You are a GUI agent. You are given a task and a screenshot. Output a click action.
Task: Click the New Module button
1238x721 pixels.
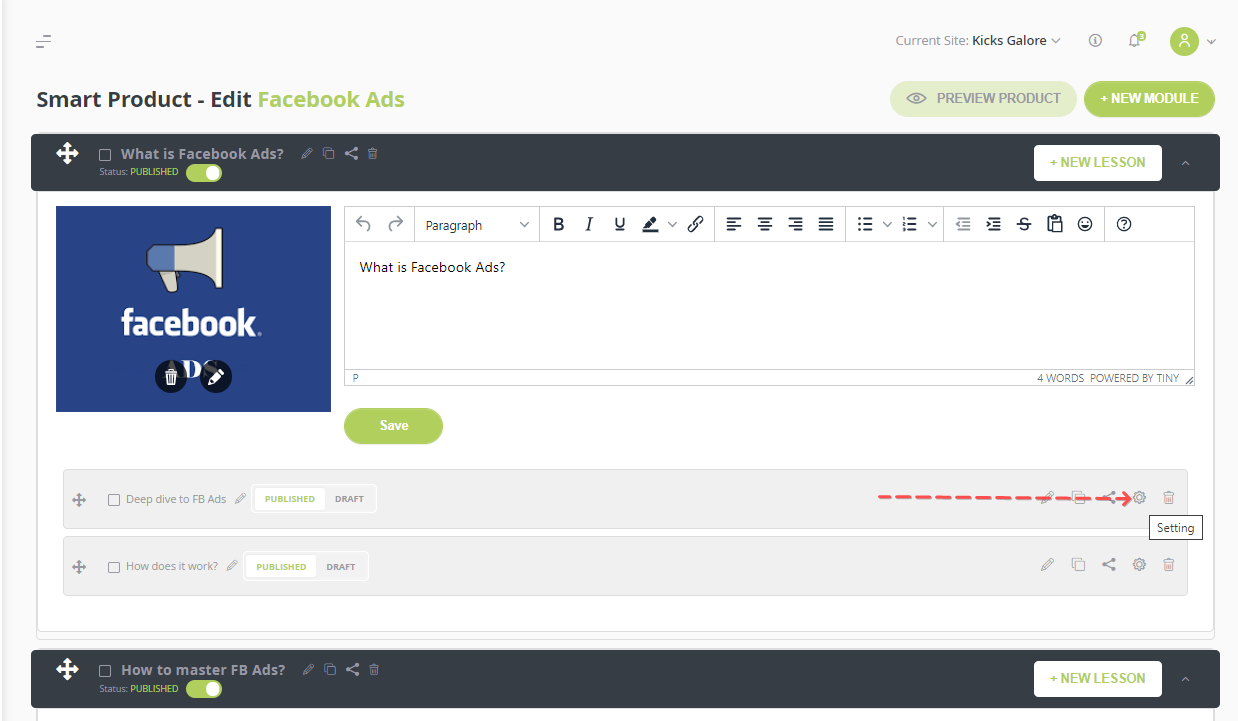[1149, 99]
